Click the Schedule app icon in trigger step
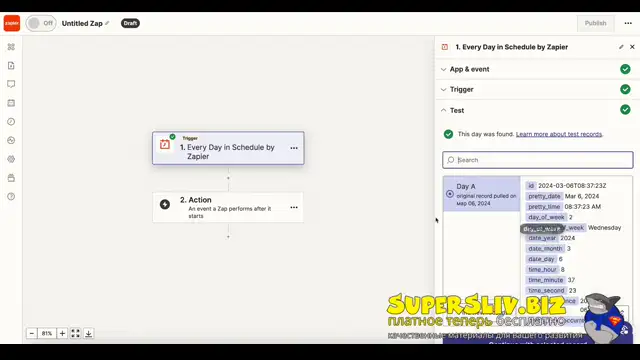The image size is (640, 360). [165, 144]
